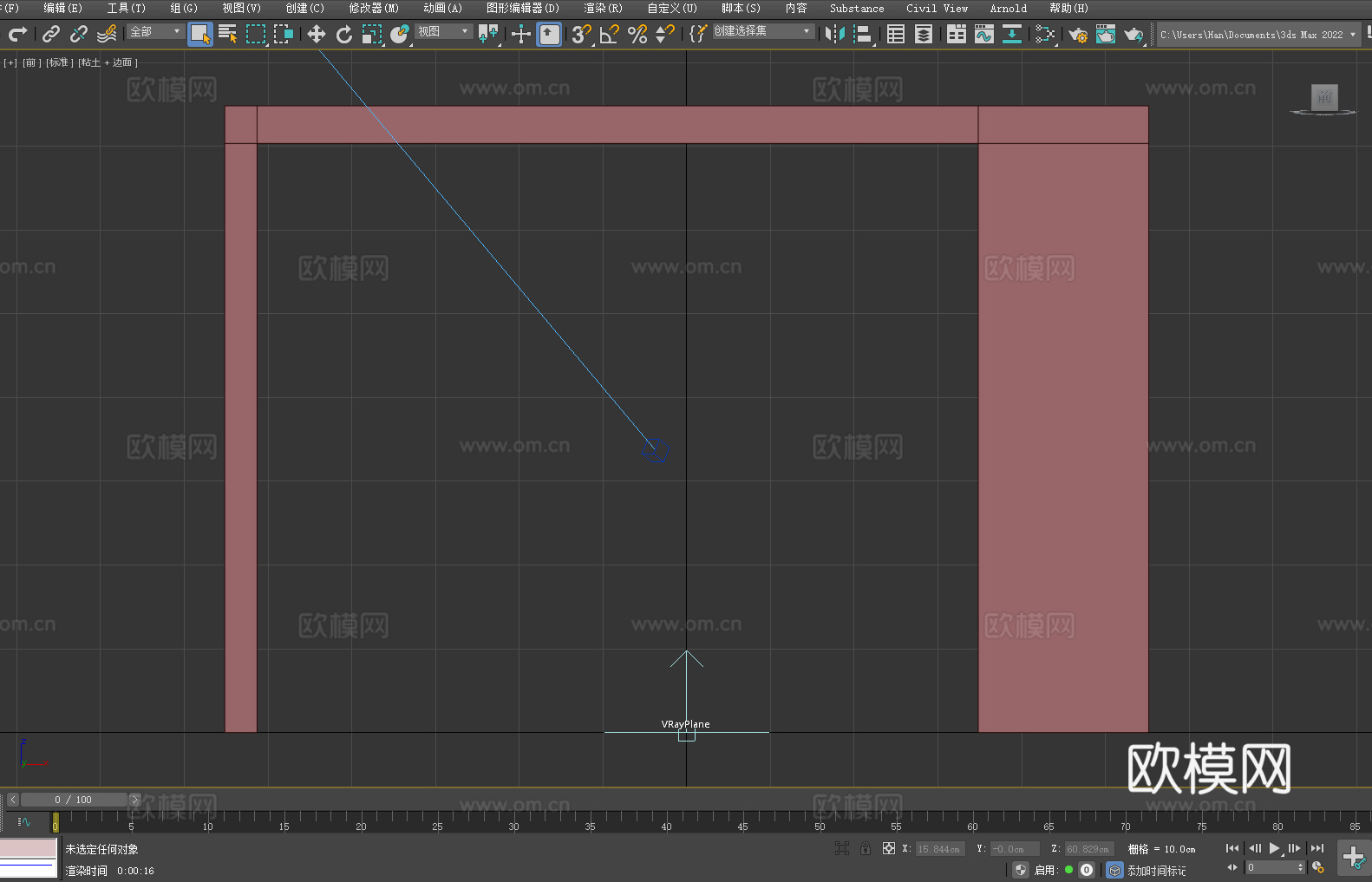Open the selection filter 全部 dropdown
The height and width of the screenshot is (882, 1372).
click(x=156, y=31)
